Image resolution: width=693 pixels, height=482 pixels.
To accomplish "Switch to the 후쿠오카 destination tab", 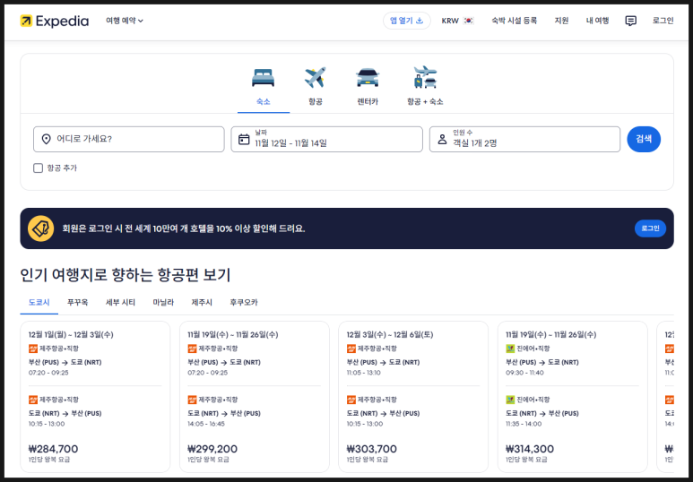I will (243, 302).
